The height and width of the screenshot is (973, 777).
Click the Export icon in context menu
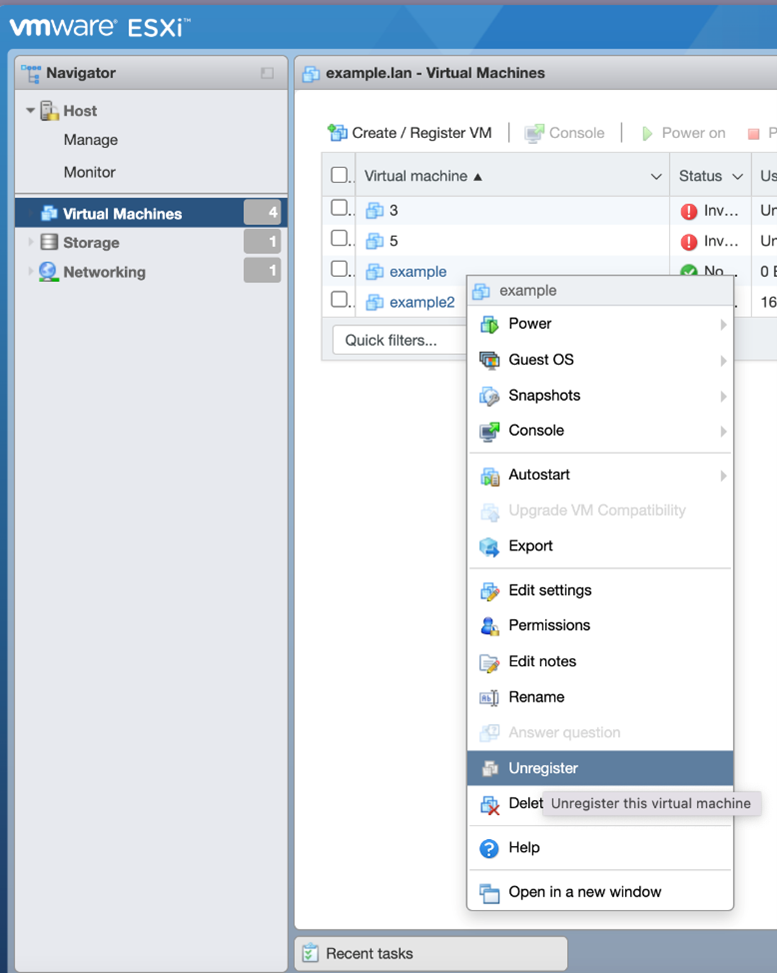489,546
